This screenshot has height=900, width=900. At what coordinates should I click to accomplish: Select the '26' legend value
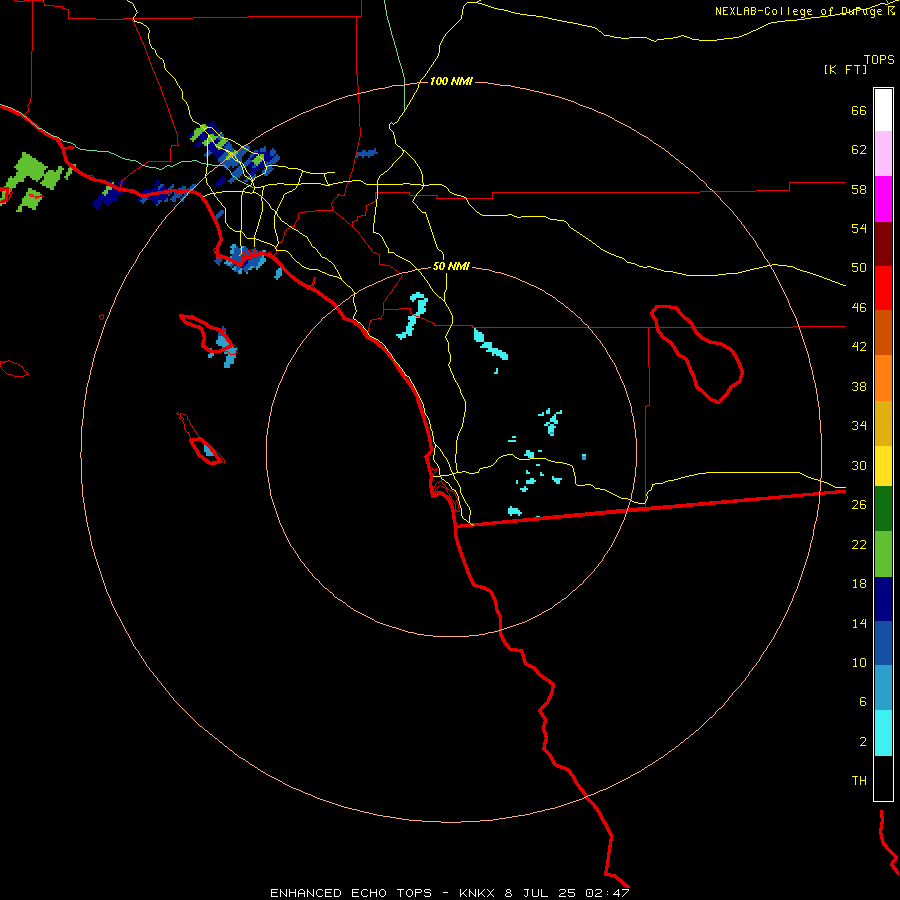click(859, 505)
